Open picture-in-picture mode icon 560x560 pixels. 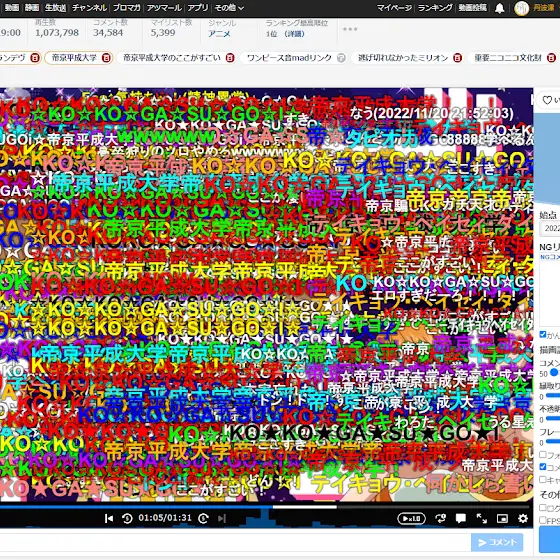click(502, 519)
